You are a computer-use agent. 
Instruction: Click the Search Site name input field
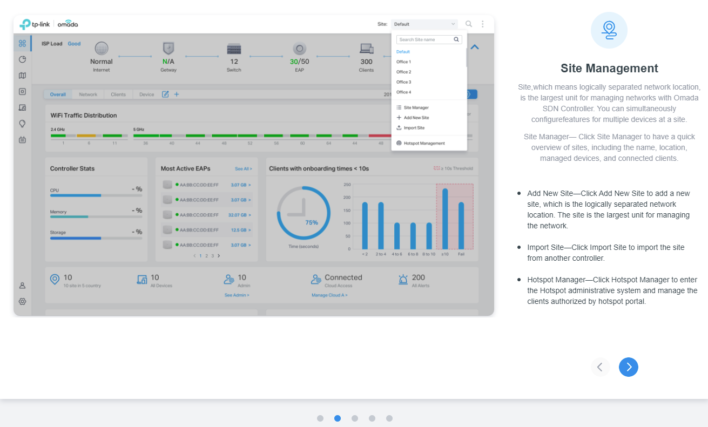pyautogui.click(x=424, y=39)
